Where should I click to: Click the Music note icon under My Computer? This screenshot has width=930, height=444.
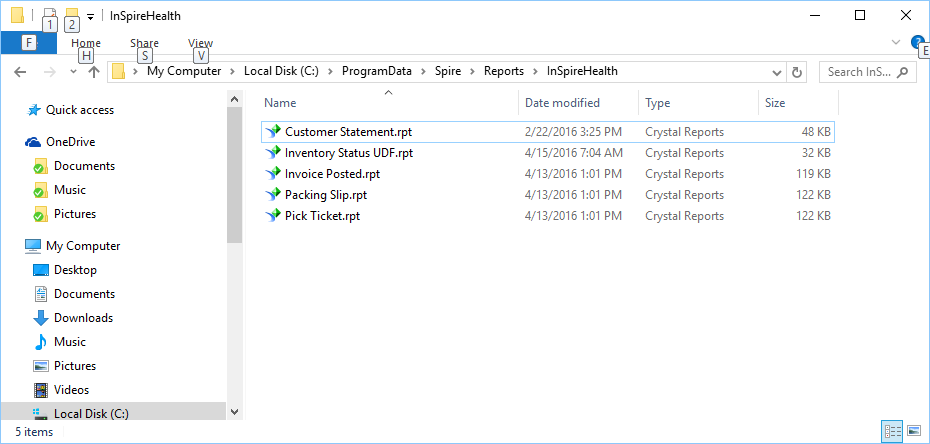(41, 342)
